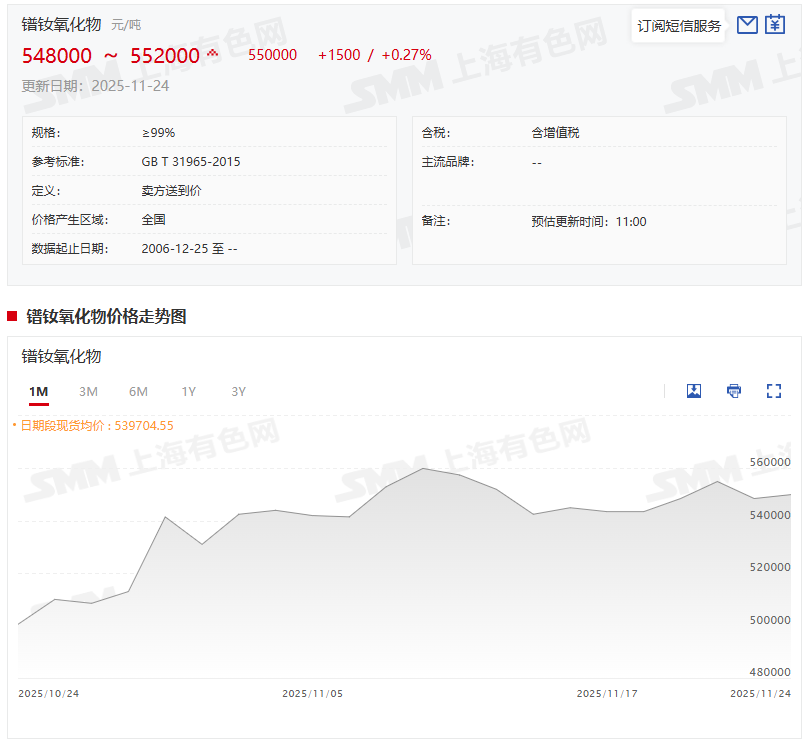
Task: Click the 2025/11/05 date axis label
Action: point(312,693)
